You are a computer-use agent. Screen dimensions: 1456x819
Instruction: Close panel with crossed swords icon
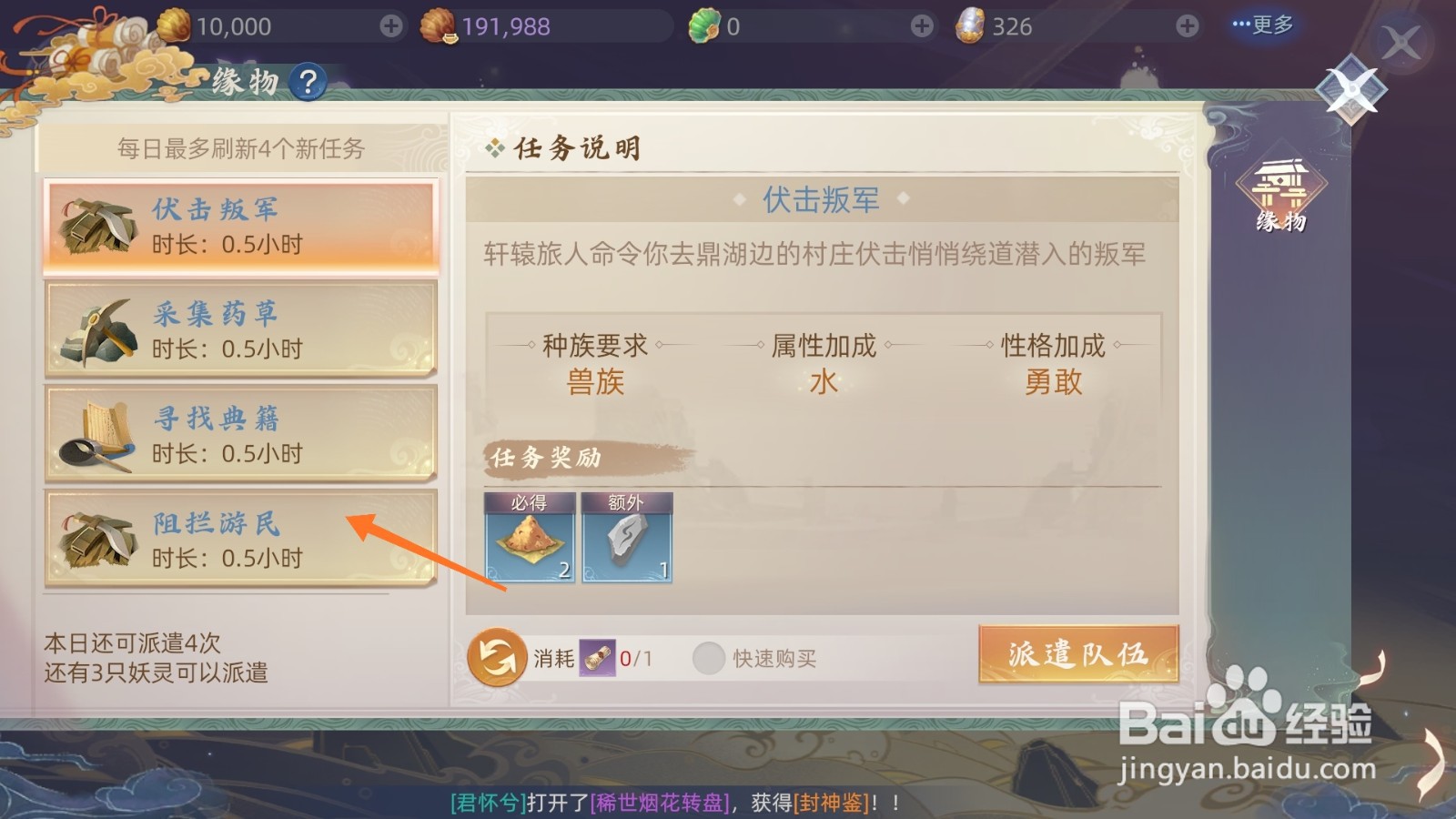[x=1351, y=89]
